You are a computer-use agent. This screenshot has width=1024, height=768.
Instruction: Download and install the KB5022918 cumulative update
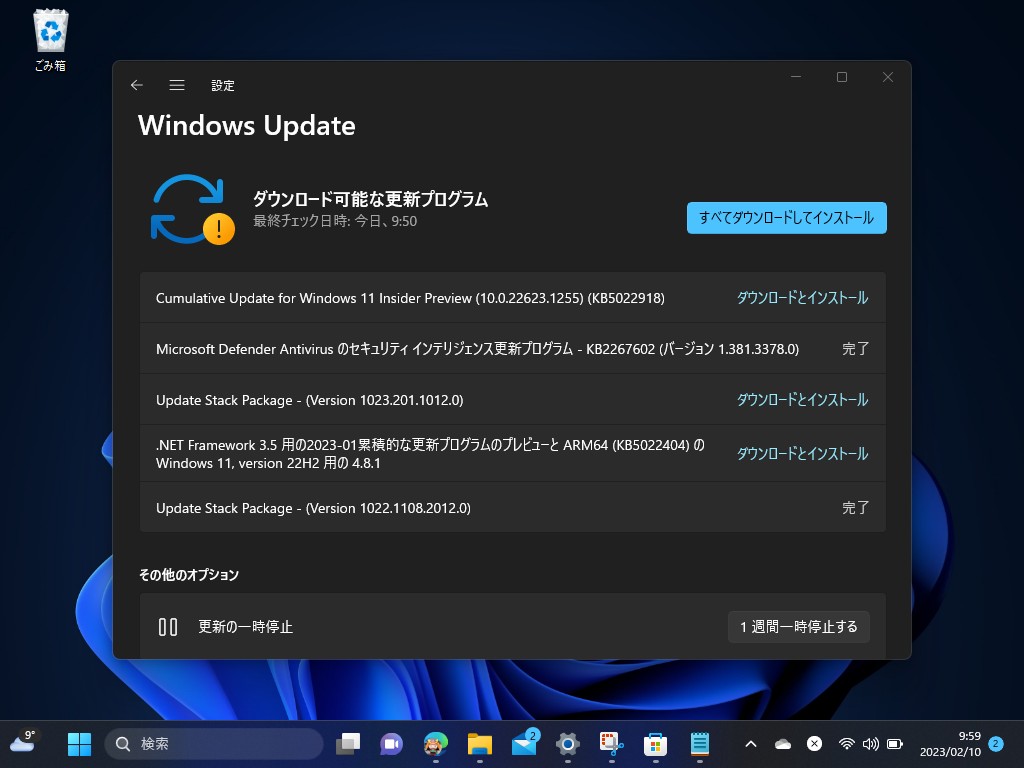804,297
